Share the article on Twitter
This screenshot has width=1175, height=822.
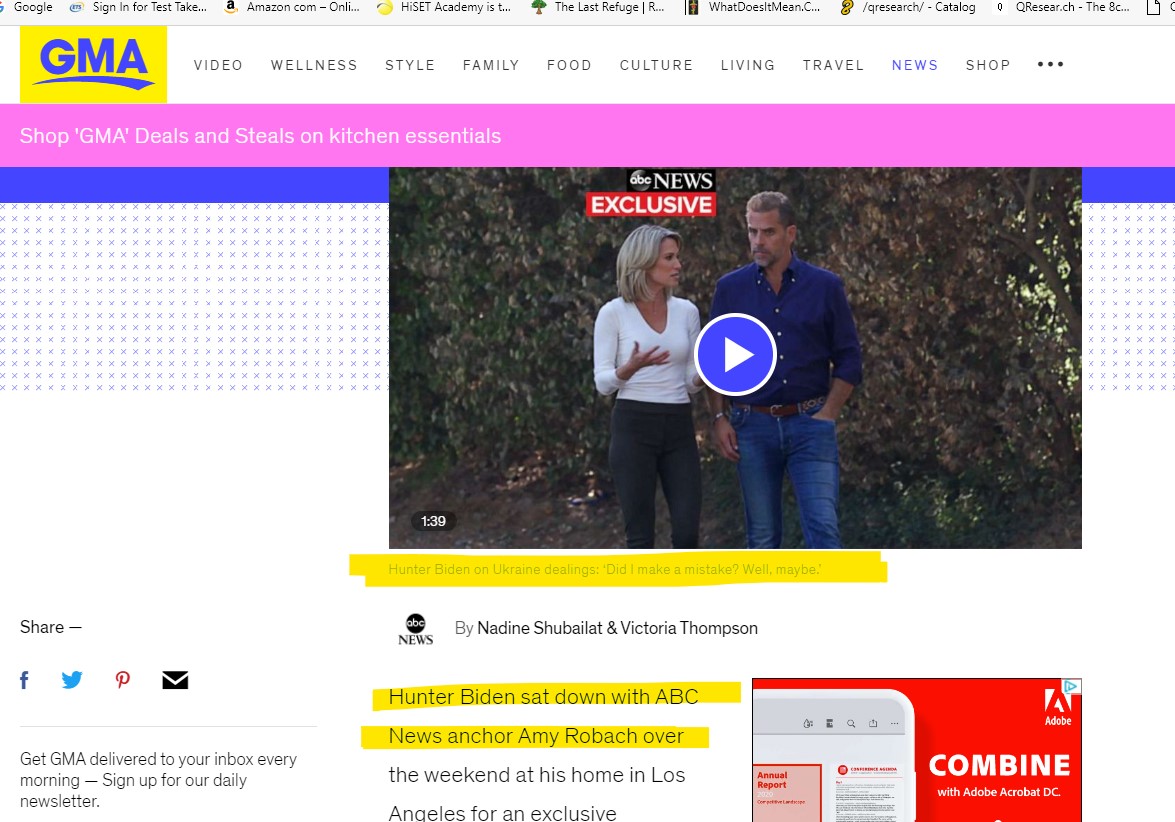tap(72, 680)
